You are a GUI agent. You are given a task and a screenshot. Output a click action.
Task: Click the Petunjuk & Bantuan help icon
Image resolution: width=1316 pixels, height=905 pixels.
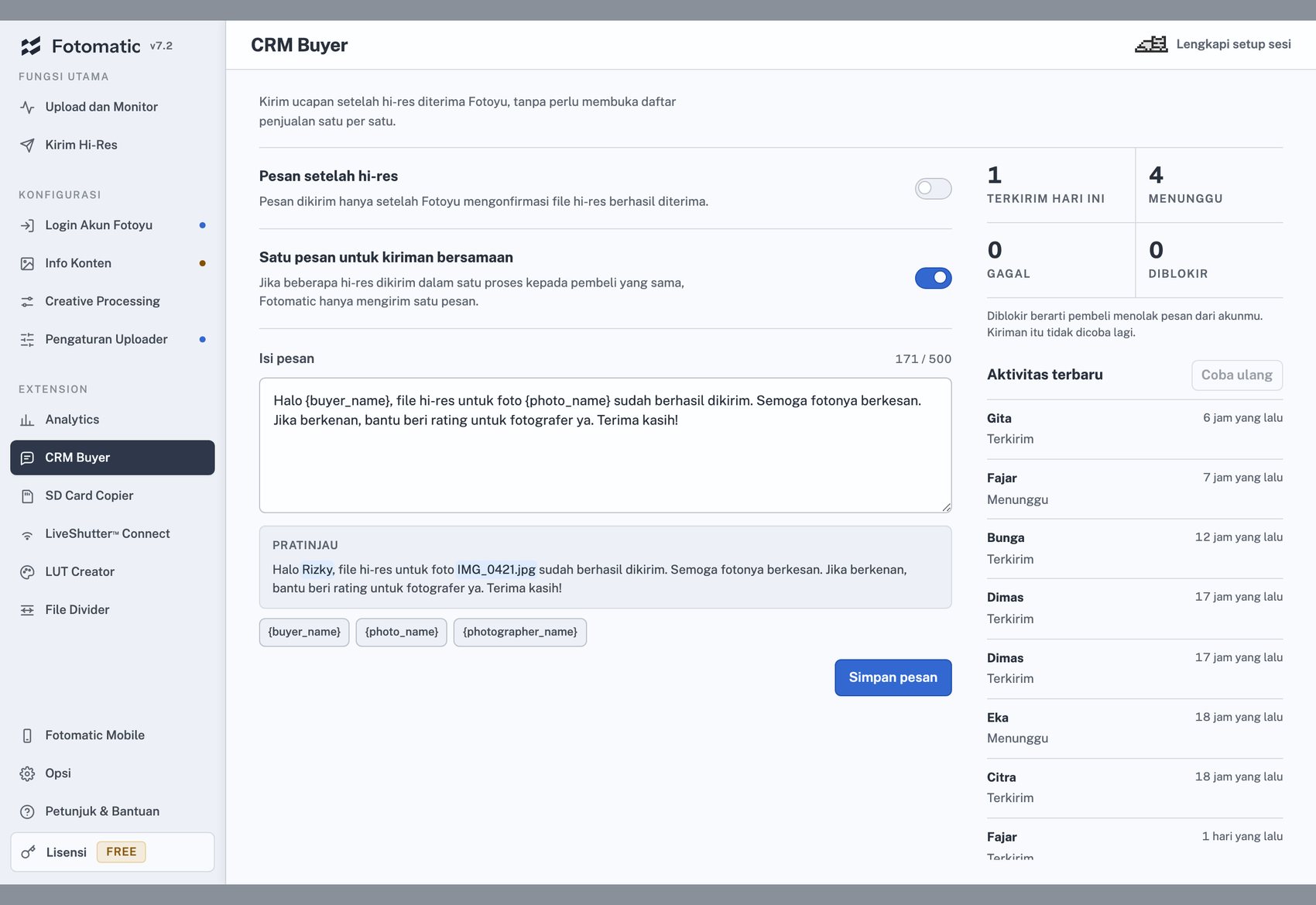click(27, 811)
